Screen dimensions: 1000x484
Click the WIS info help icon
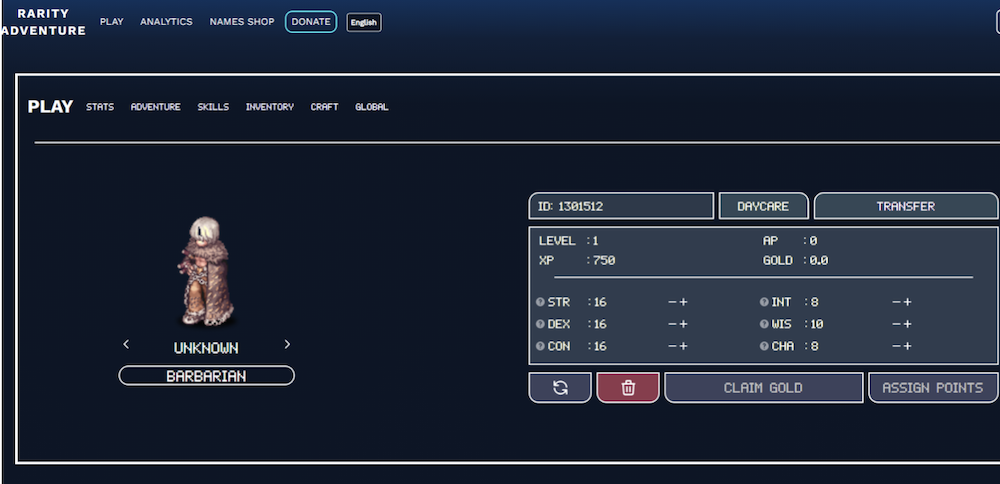(764, 324)
